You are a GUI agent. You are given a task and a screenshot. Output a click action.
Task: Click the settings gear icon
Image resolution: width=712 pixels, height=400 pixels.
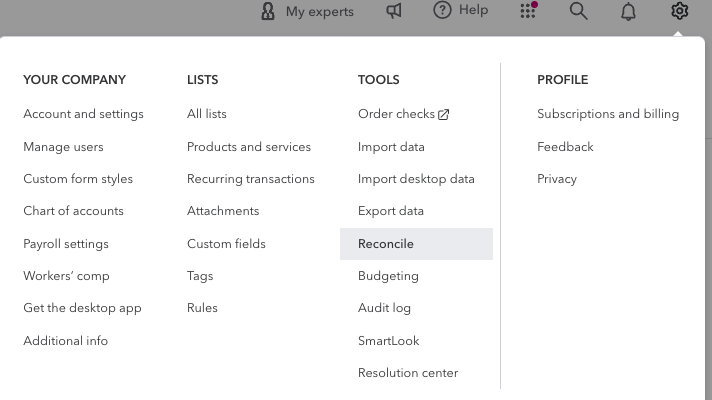[679, 10]
